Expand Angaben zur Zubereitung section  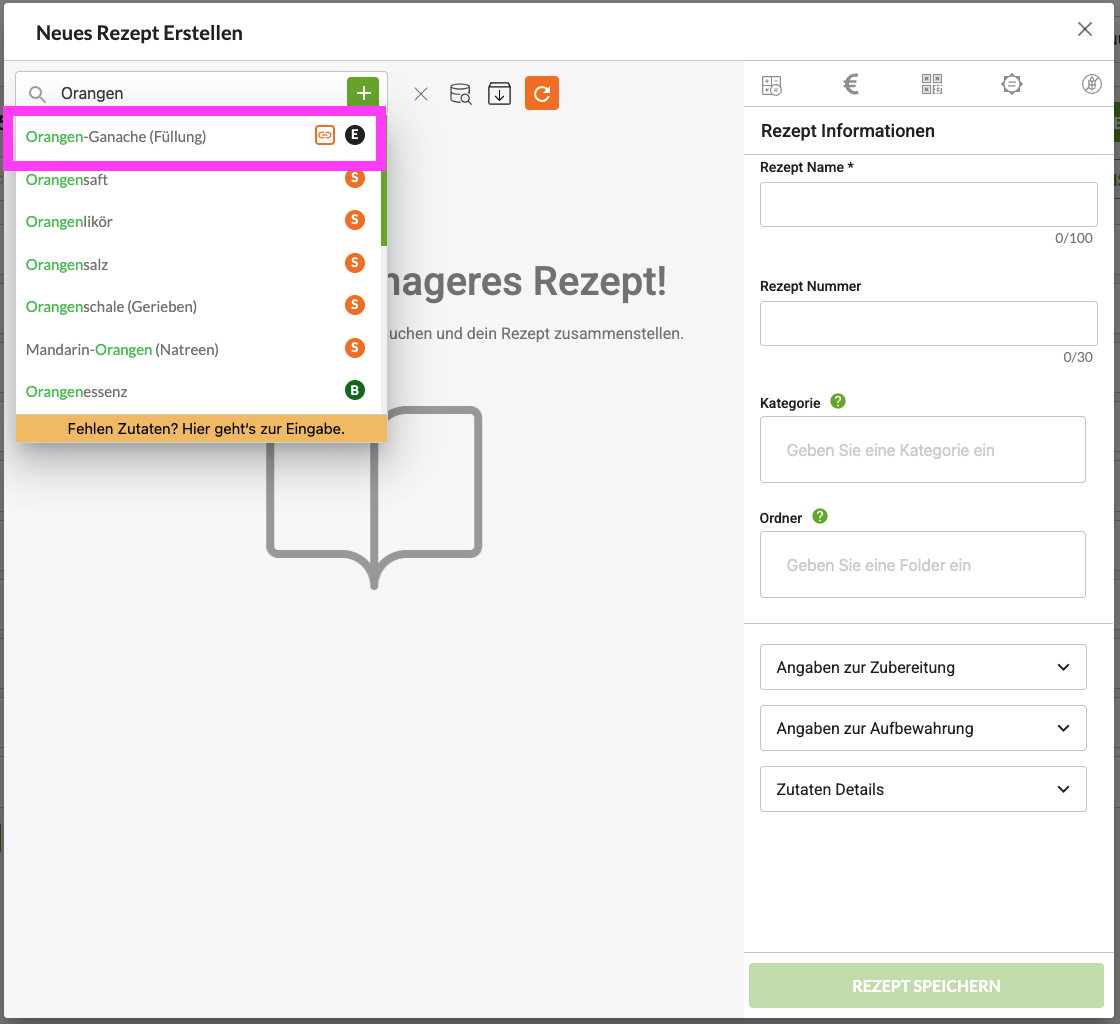(922, 667)
